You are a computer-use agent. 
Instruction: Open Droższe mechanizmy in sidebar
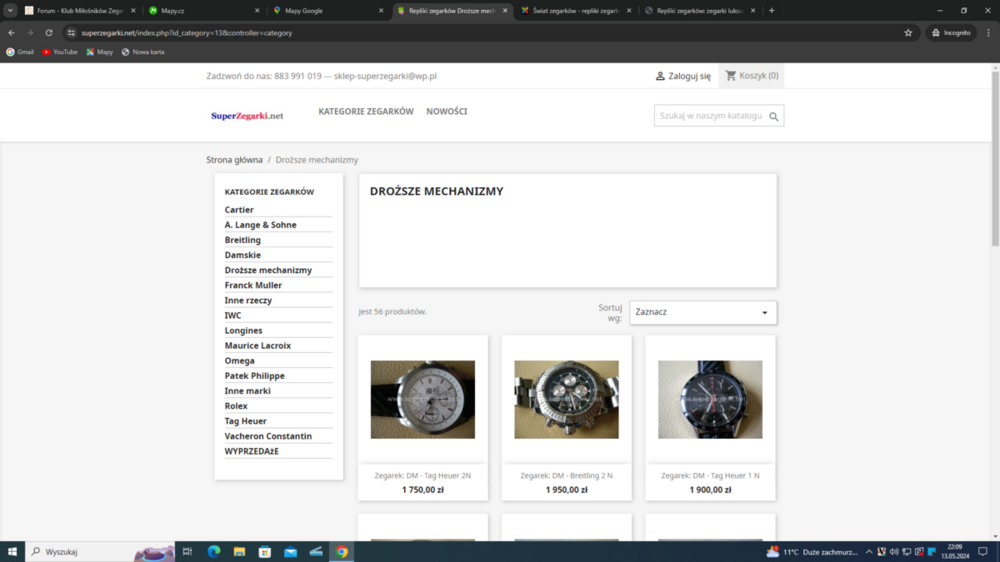tap(268, 270)
